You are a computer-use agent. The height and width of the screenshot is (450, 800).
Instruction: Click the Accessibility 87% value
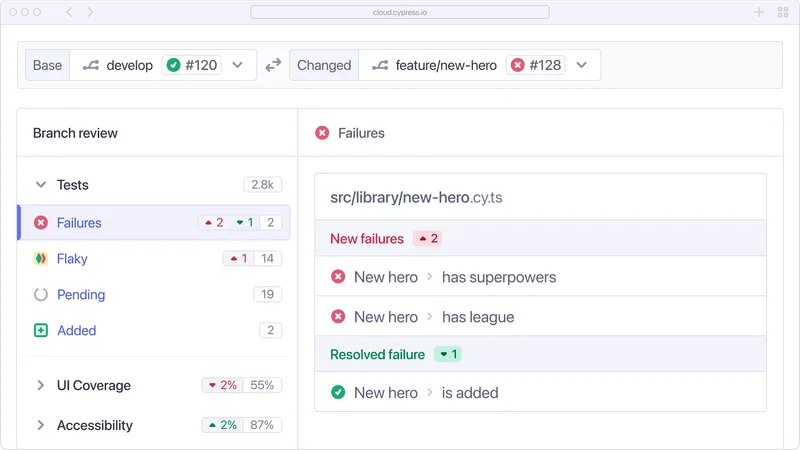click(262, 425)
